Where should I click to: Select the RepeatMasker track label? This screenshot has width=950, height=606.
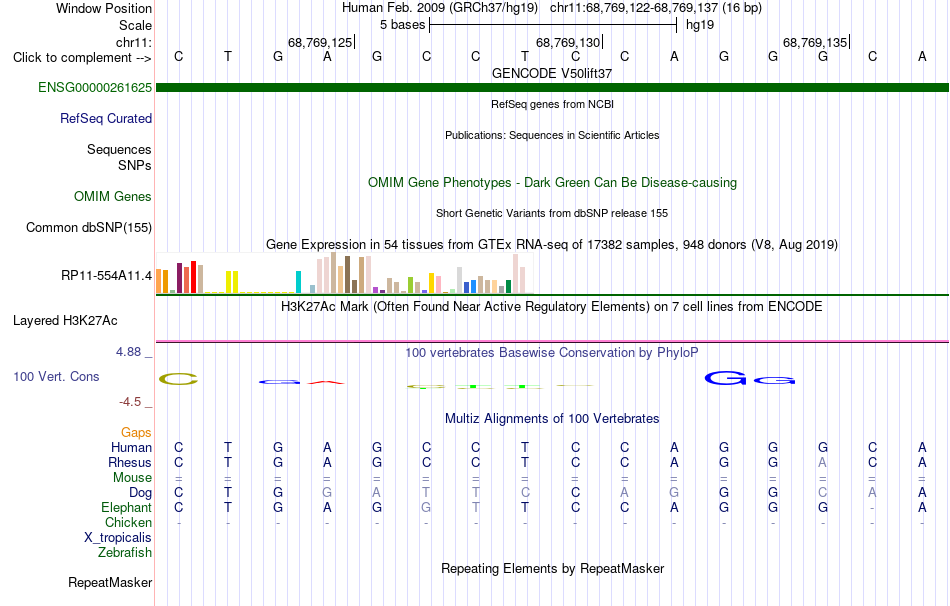click(x=110, y=582)
